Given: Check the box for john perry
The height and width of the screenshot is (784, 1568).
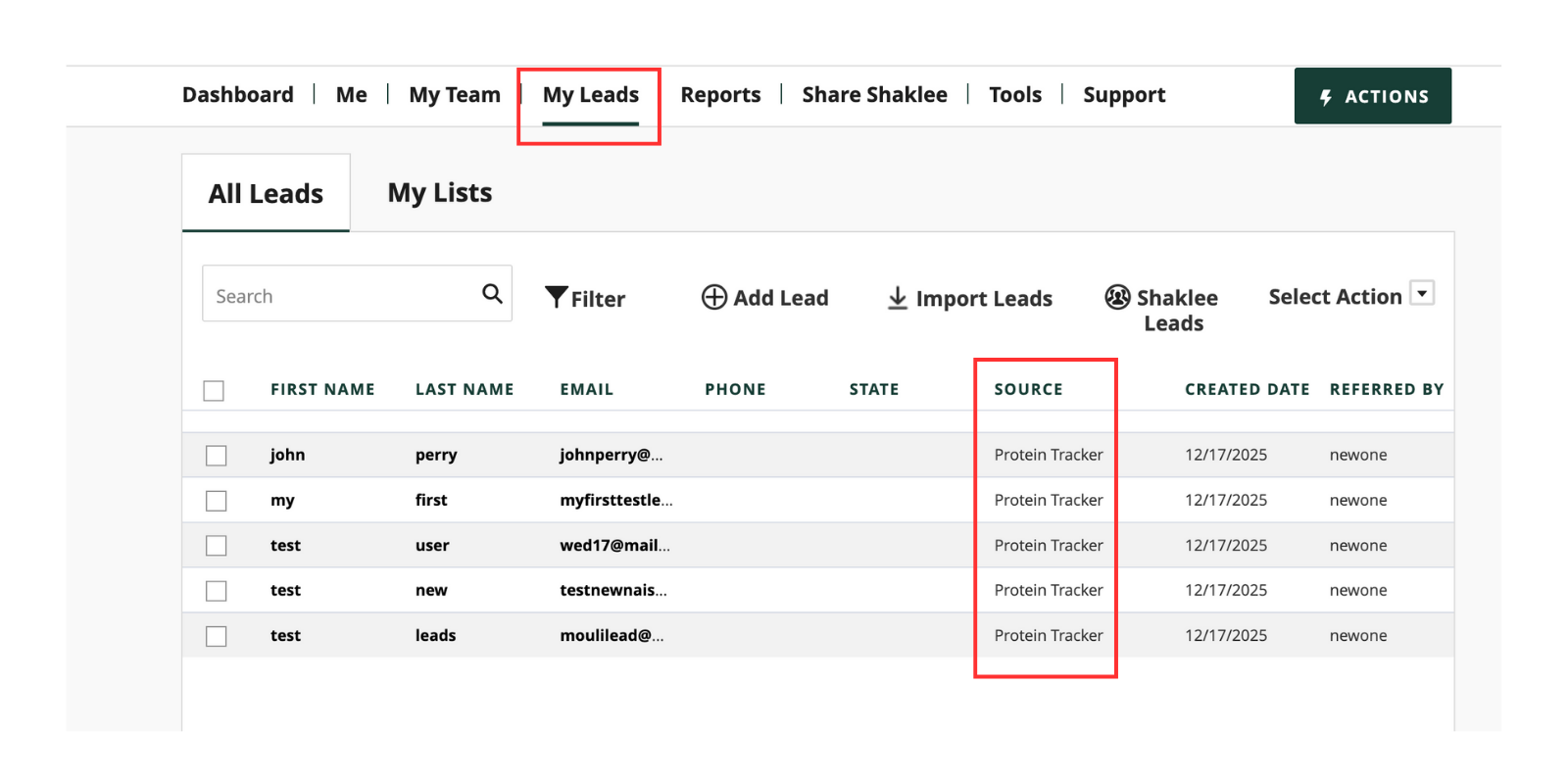Looking at the screenshot, I should [x=217, y=456].
